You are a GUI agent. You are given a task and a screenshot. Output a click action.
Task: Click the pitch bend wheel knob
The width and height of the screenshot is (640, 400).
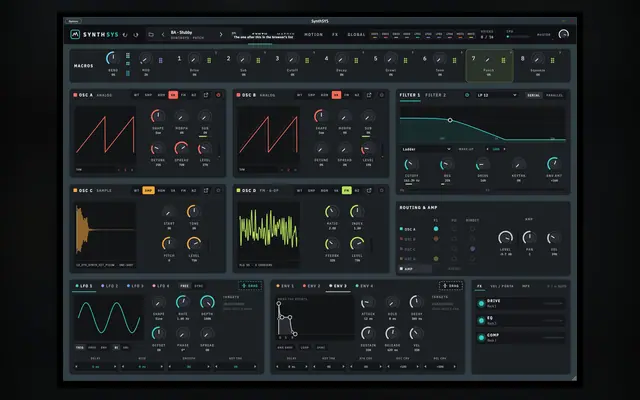pos(113,58)
